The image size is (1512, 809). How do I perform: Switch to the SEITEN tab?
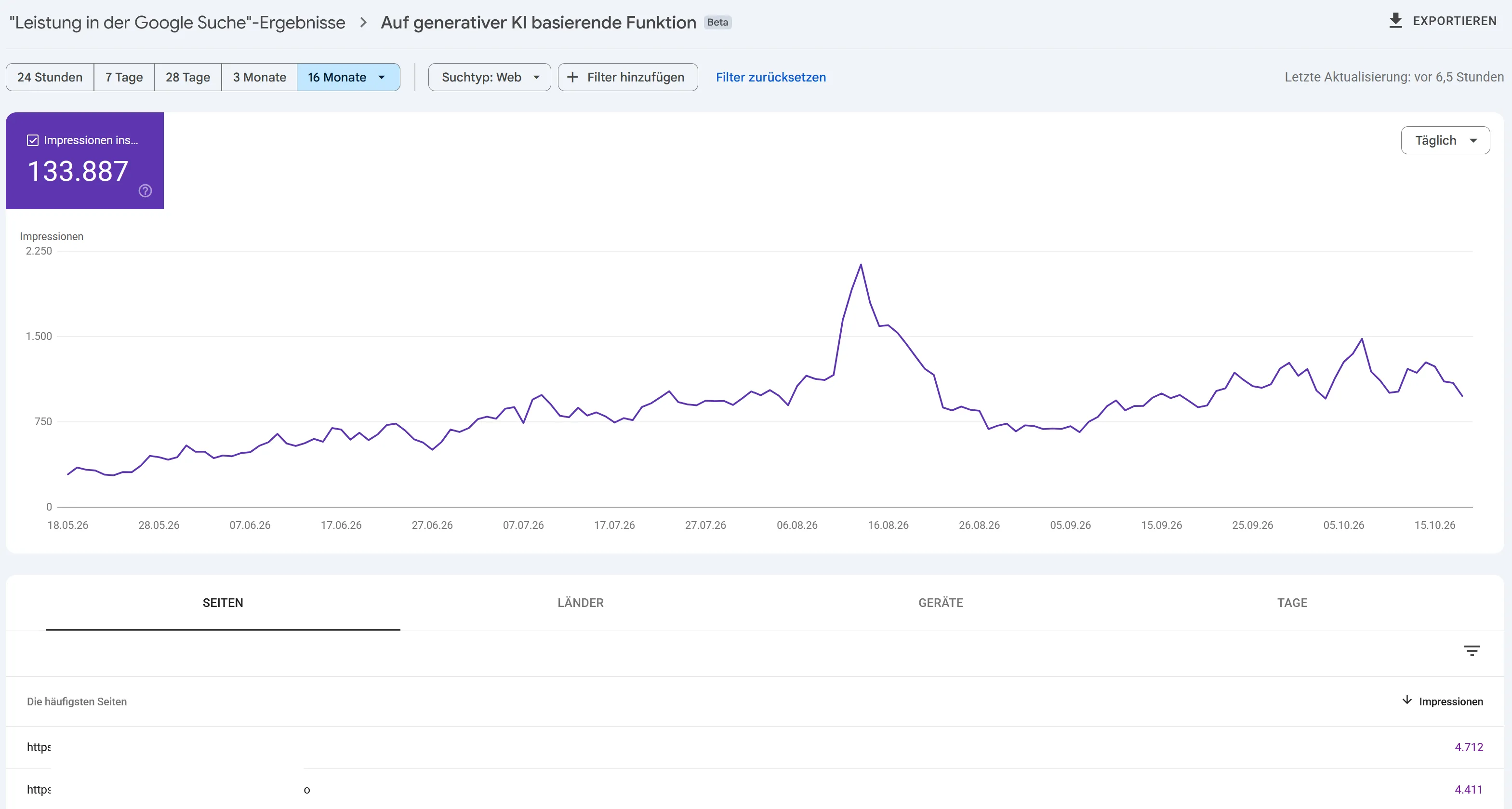223,603
